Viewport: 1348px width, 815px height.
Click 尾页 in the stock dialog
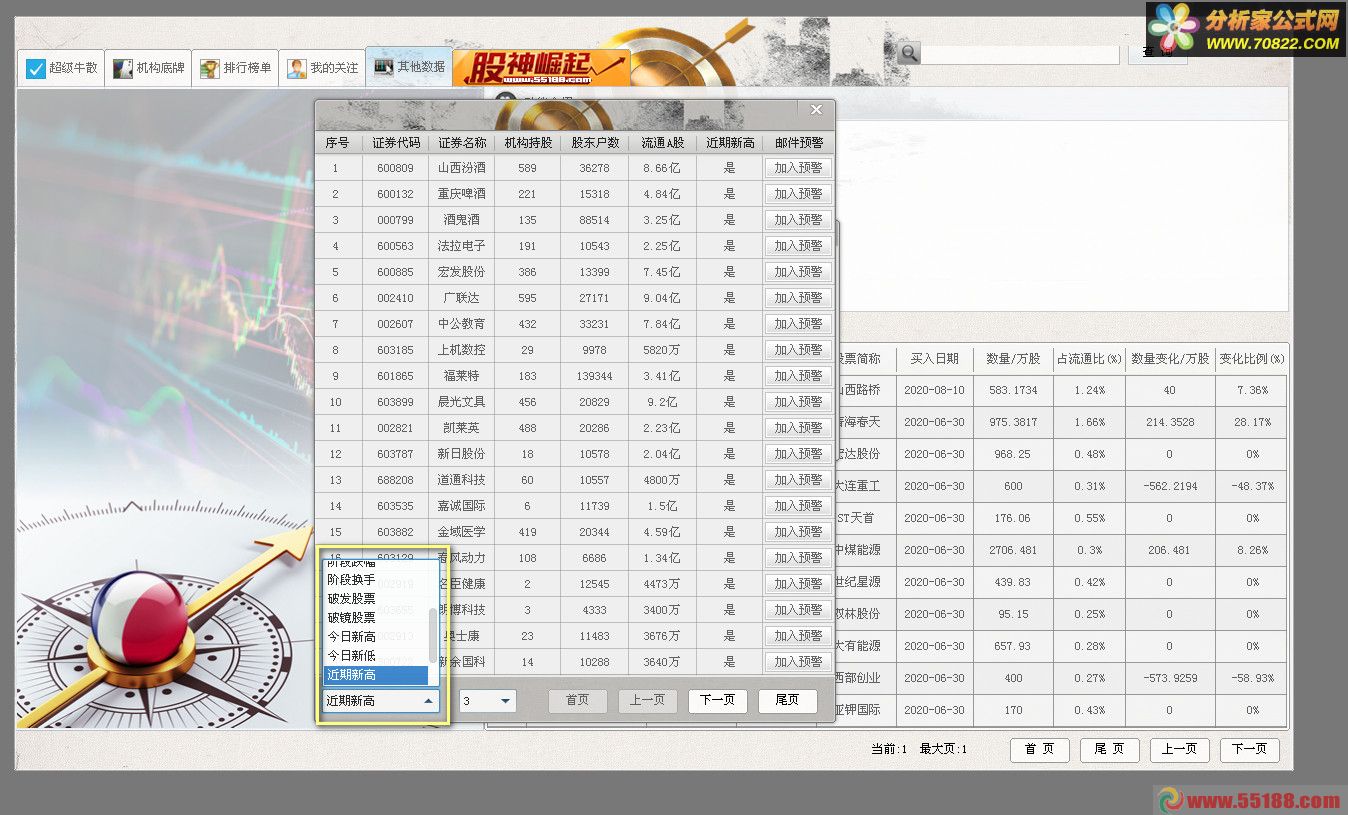[x=788, y=700]
